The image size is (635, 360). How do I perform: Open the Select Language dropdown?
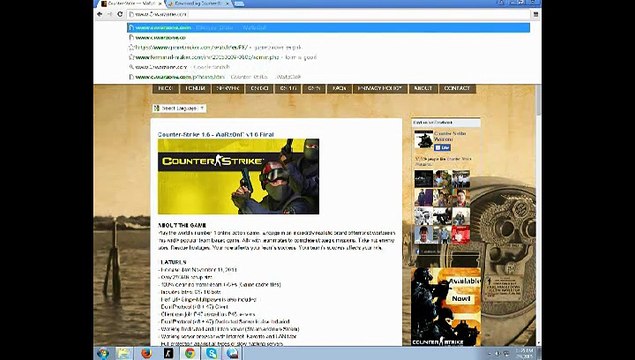[x=179, y=109]
